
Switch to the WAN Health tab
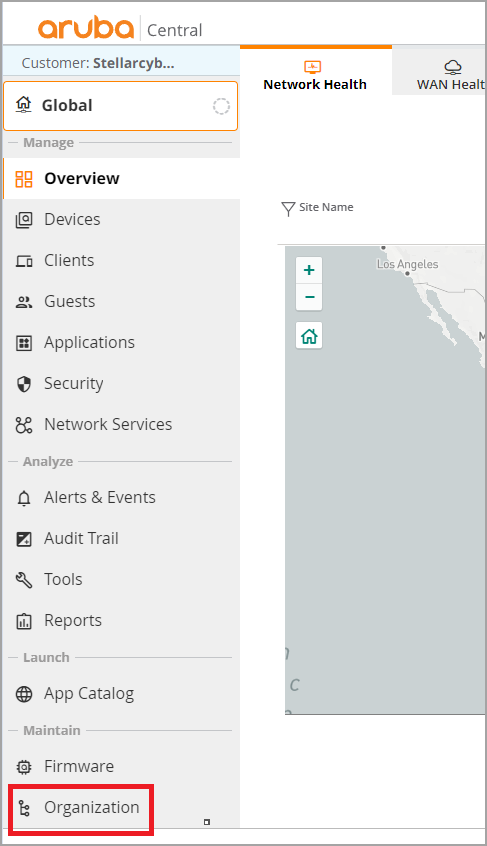440,72
